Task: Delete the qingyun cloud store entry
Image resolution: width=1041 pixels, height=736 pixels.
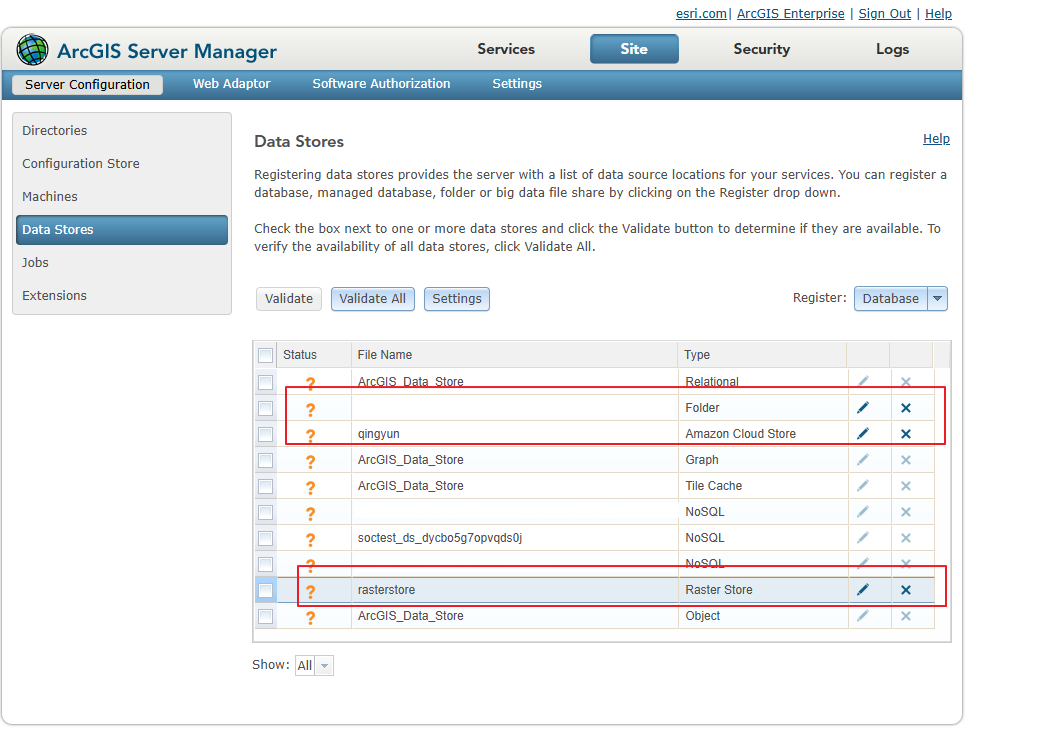Action: click(x=906, y=433)
